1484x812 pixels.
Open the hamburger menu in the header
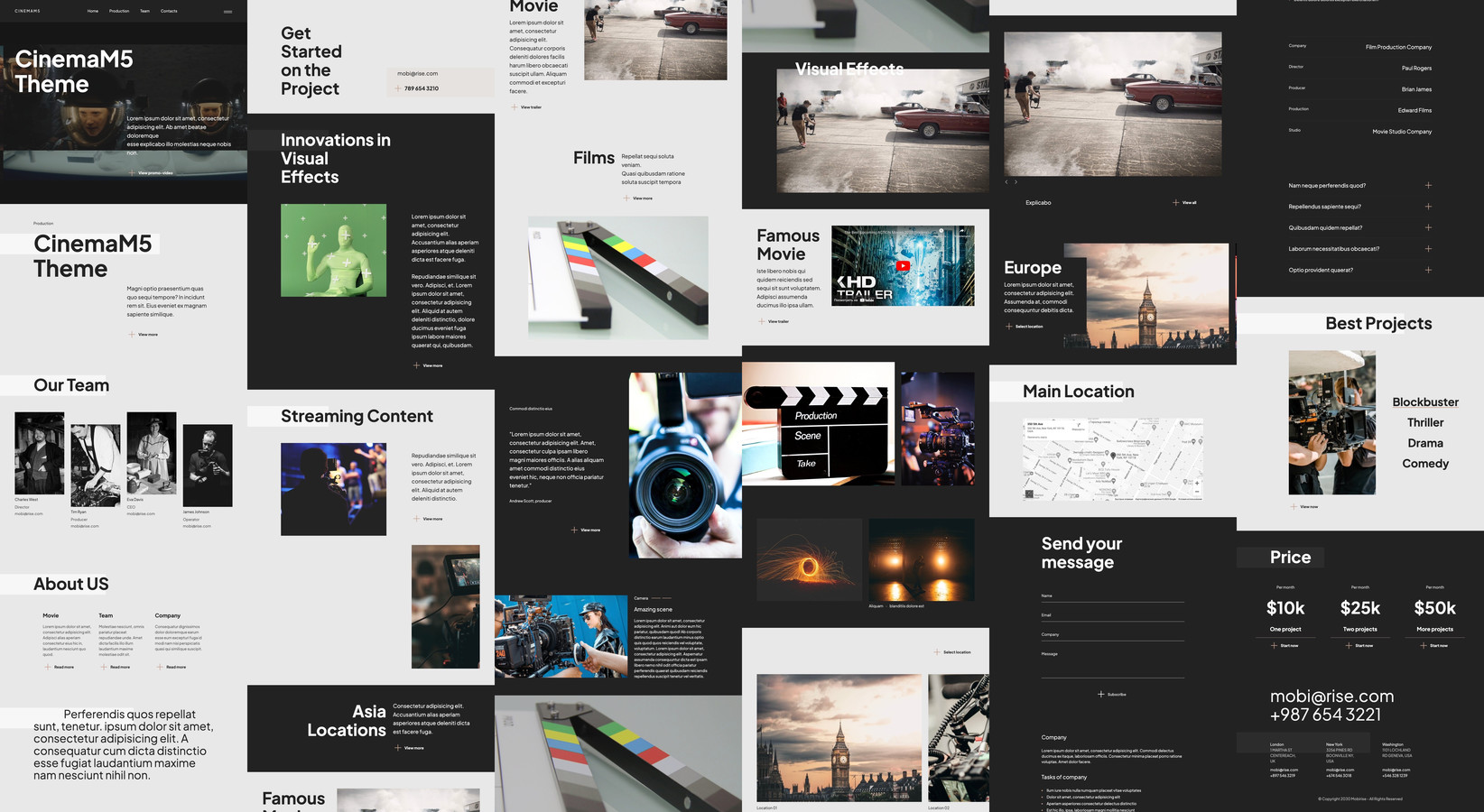[x=227, y=12]
